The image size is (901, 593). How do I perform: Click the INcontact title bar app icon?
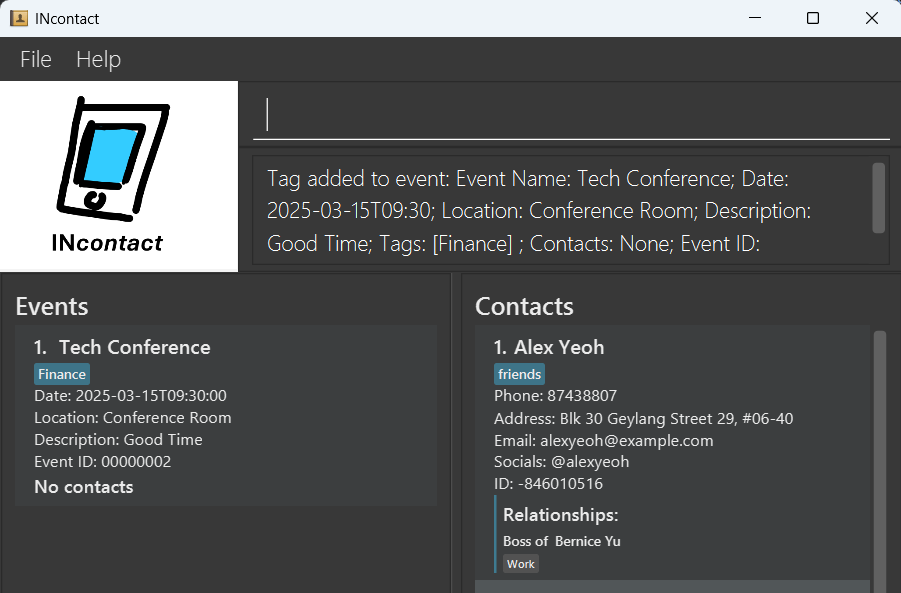pyautogui.click(x=19, y=18)
